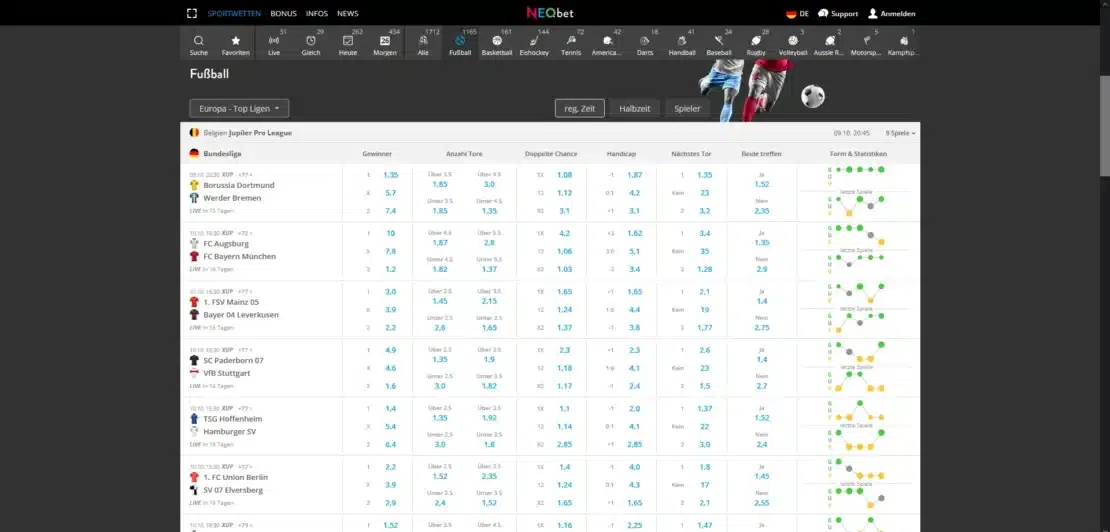Select Morgen calendar filter
Screen dimensions: 1110x532
(x=385, y=41)
